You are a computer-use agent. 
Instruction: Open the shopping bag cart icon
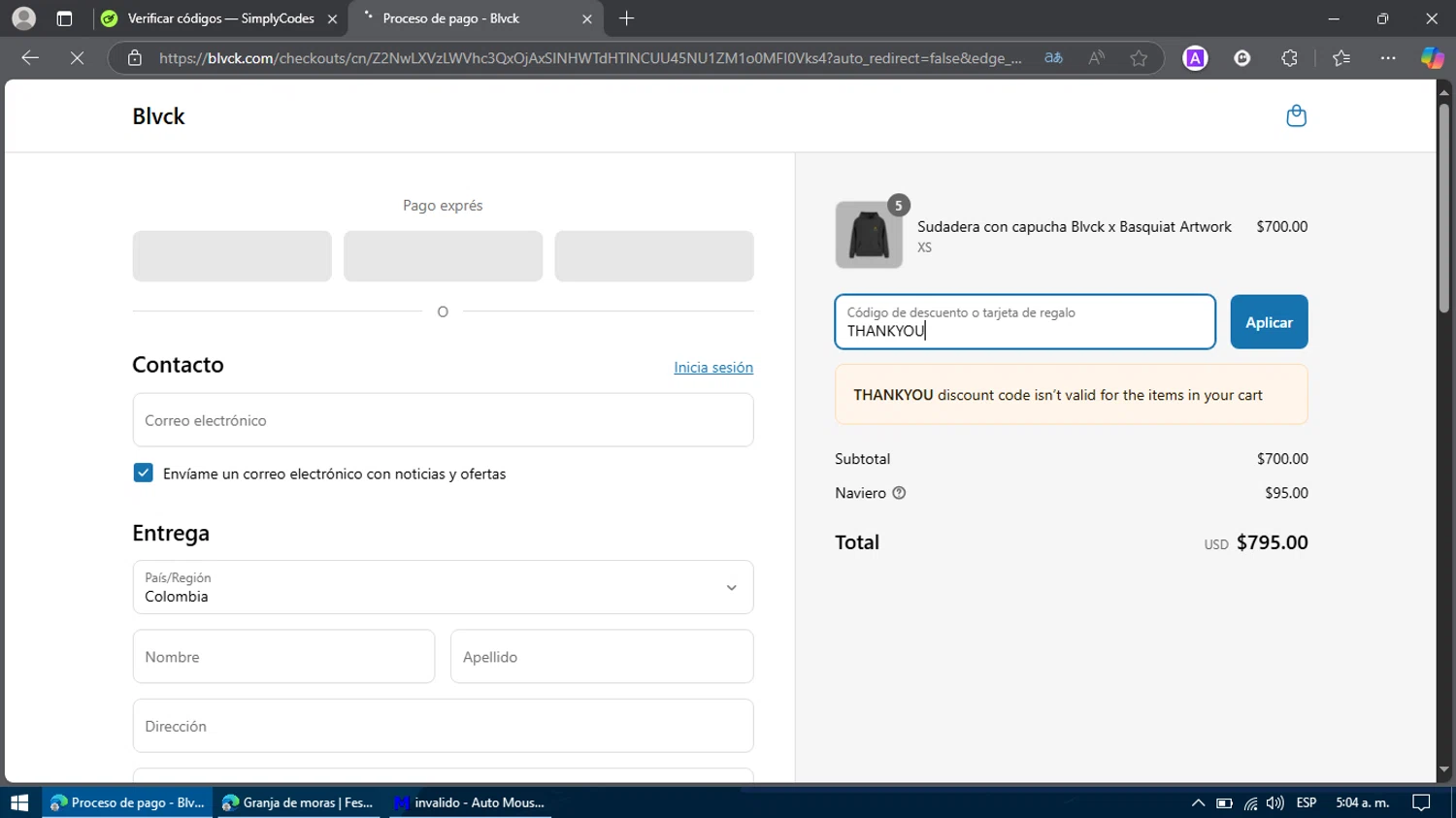[x=1296, y=116]
